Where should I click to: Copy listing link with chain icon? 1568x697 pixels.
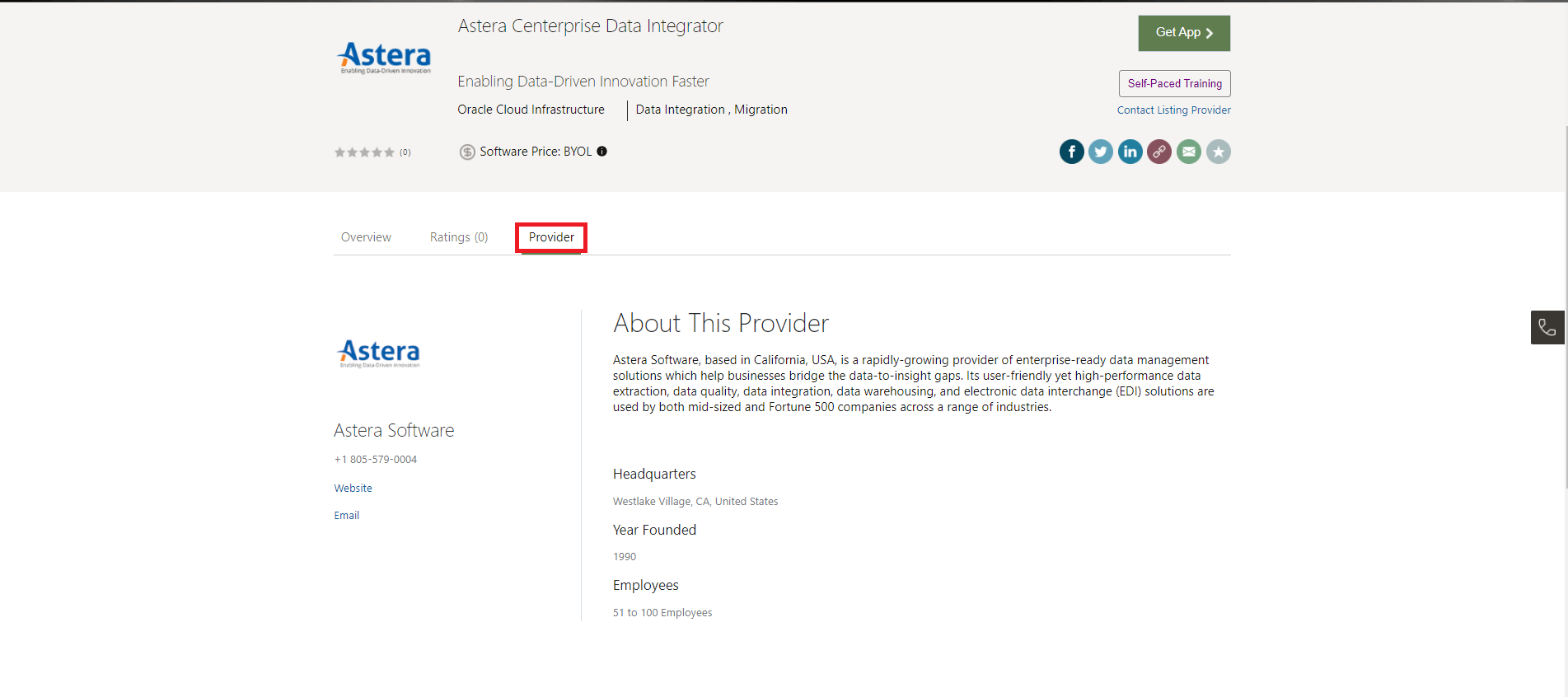(1159, 152)
